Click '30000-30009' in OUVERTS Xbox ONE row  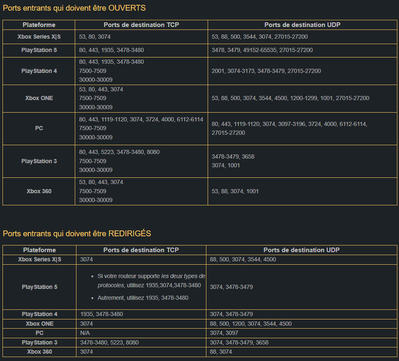pos(96,107)
